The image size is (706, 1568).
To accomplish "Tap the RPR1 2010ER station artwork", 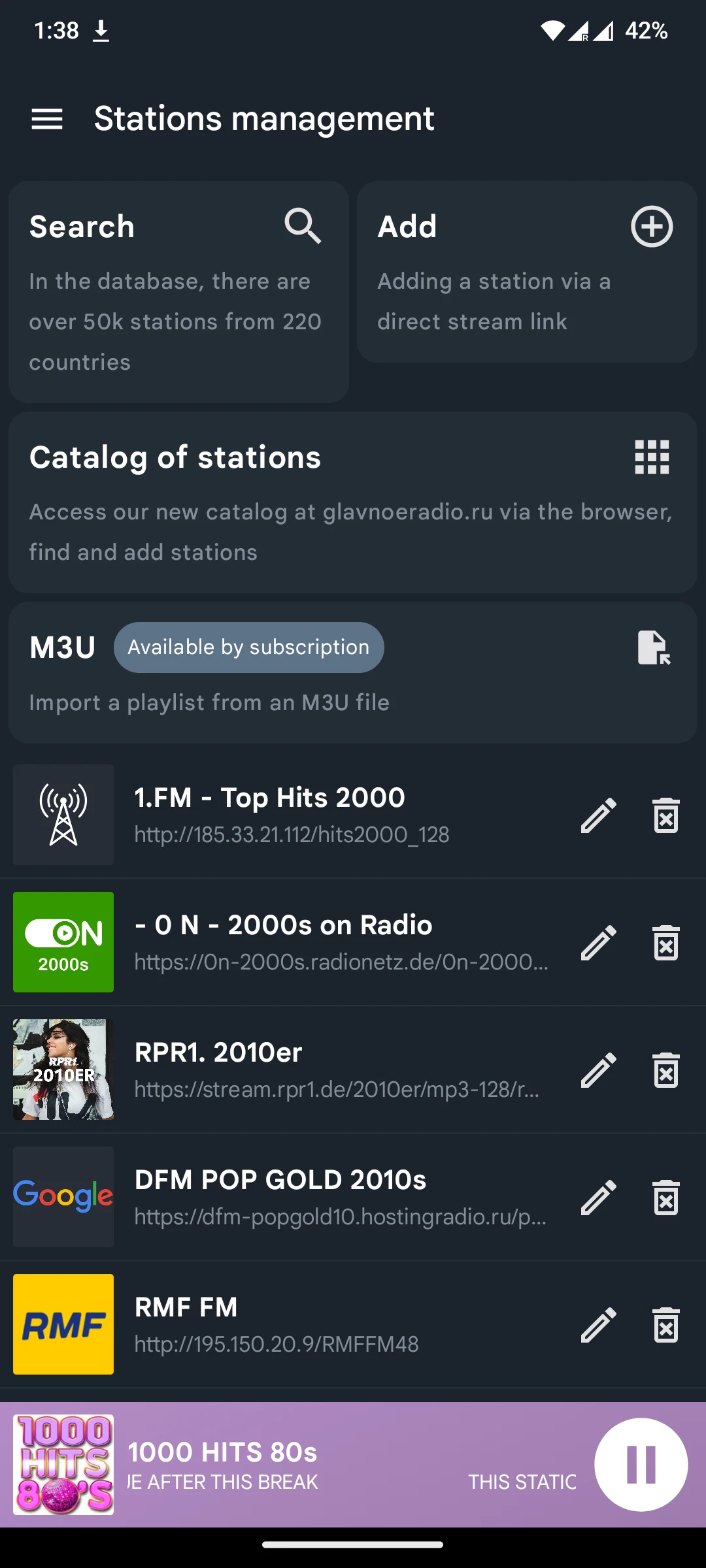I will pos(63,1070).
